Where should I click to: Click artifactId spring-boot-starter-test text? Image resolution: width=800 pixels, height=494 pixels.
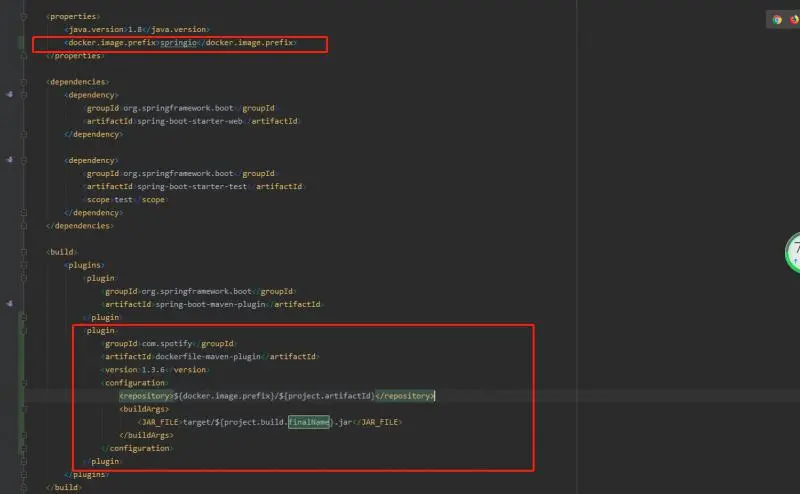(x=194, y=186)
